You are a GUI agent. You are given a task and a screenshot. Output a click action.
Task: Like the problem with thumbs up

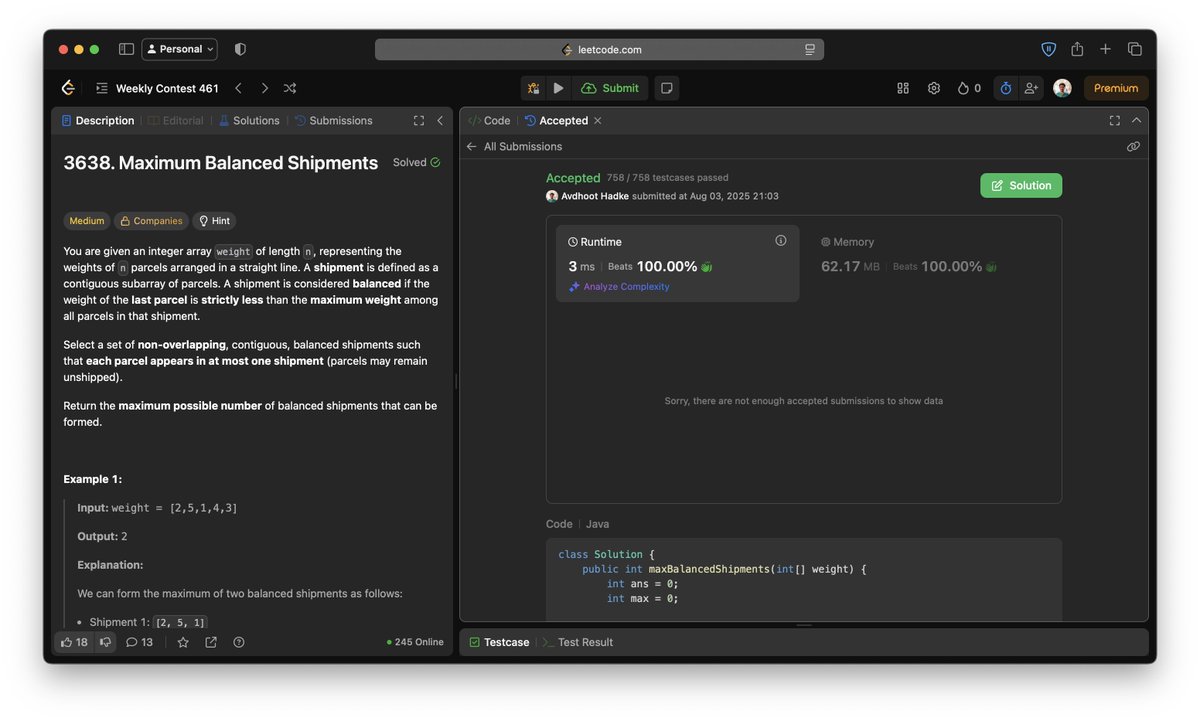(74, 642)
